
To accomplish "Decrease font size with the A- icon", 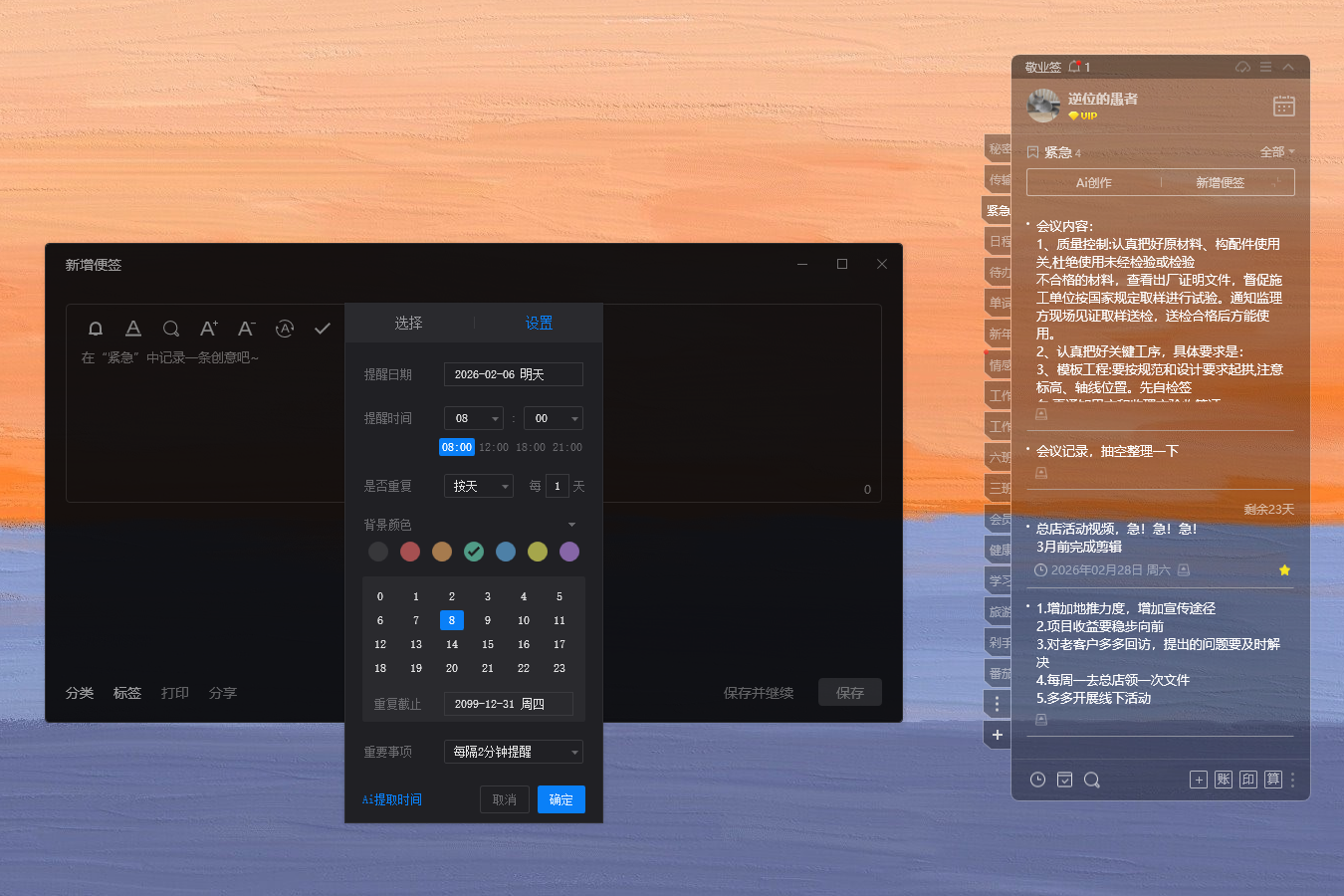I will (x=245, y=329).
